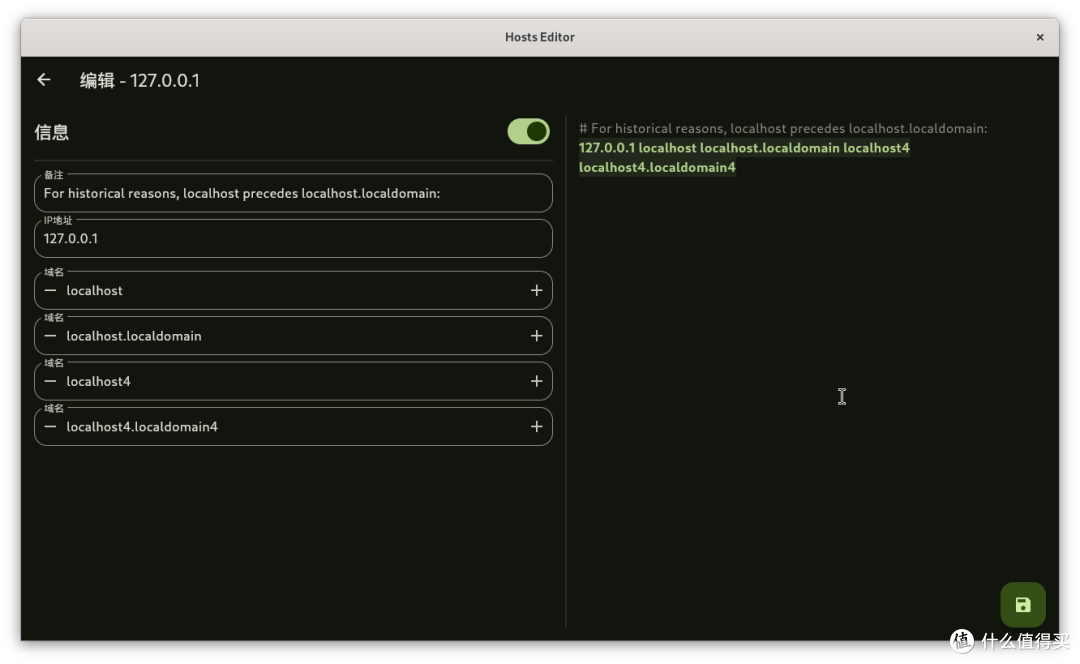This screenshot has height=664, width=1080.
Task: Add domain after localhost with plus icon
Action: coord(537,291)
